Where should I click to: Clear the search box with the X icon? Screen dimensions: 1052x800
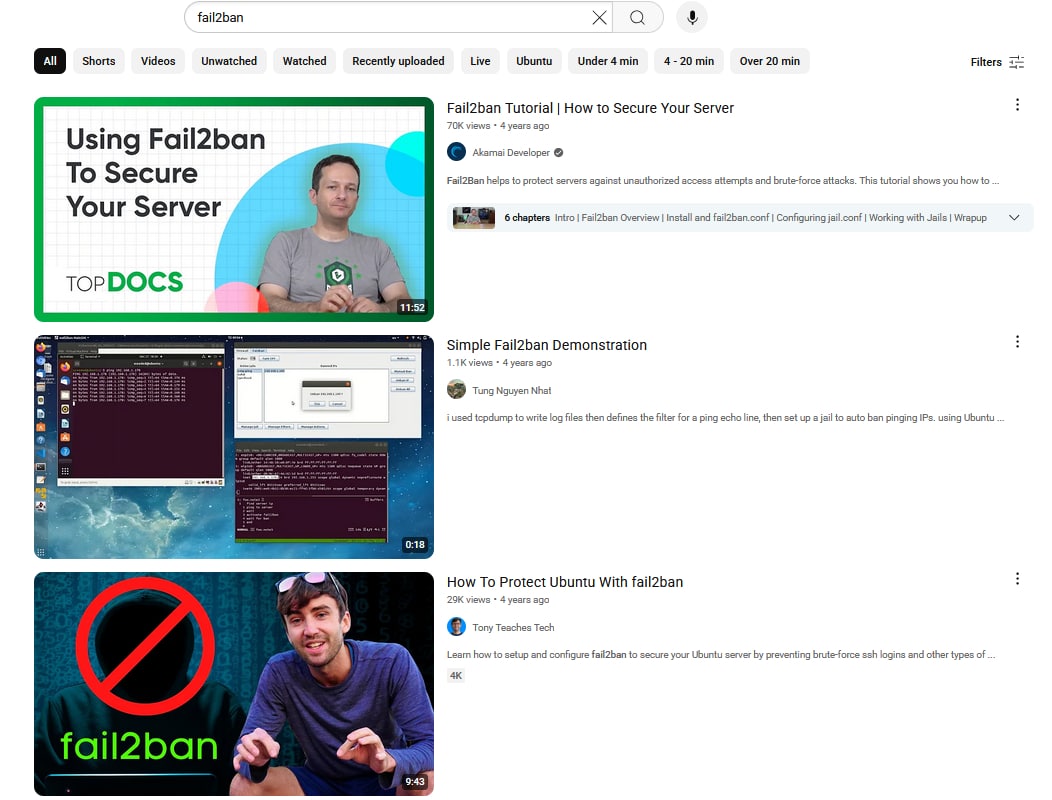(599, 17)
